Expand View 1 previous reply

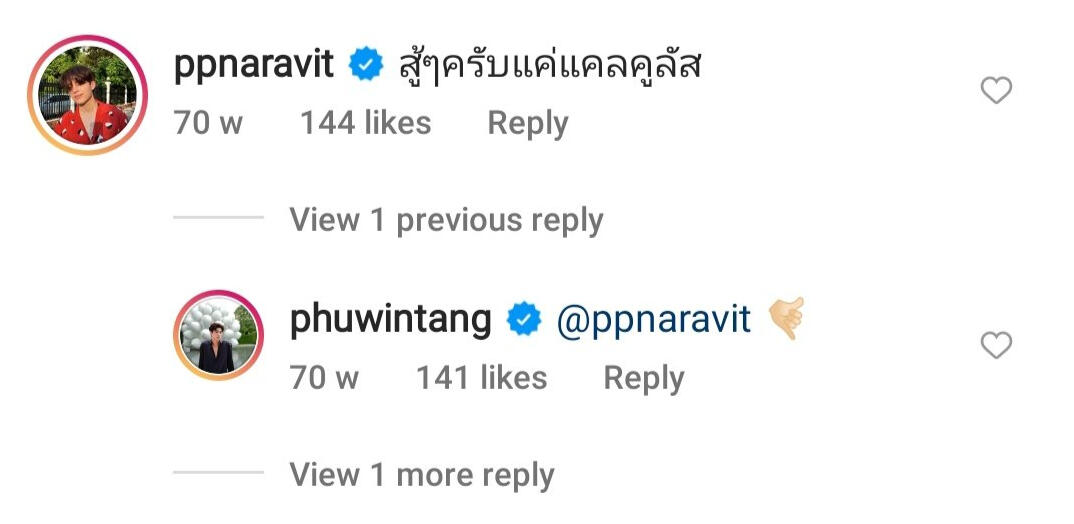[x=446, y=220]
